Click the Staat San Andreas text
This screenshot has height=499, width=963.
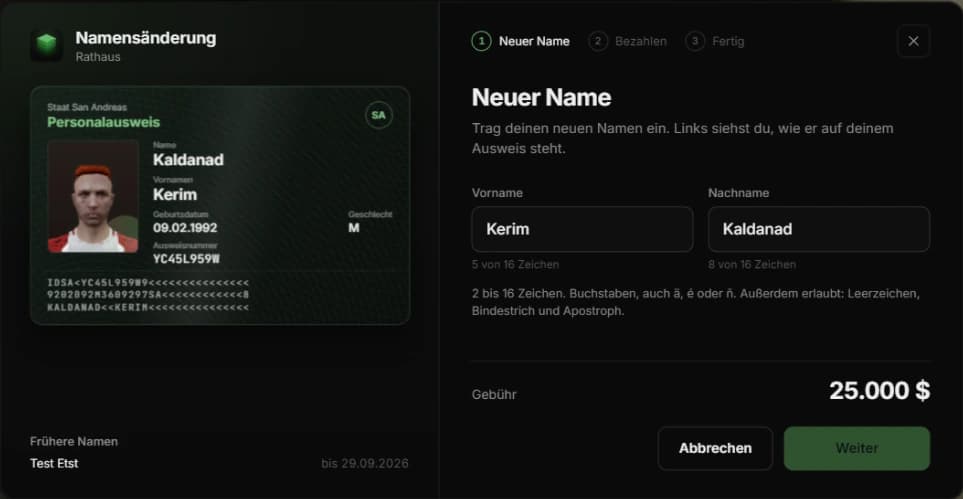pyautogui.click(x=87, y=107)
